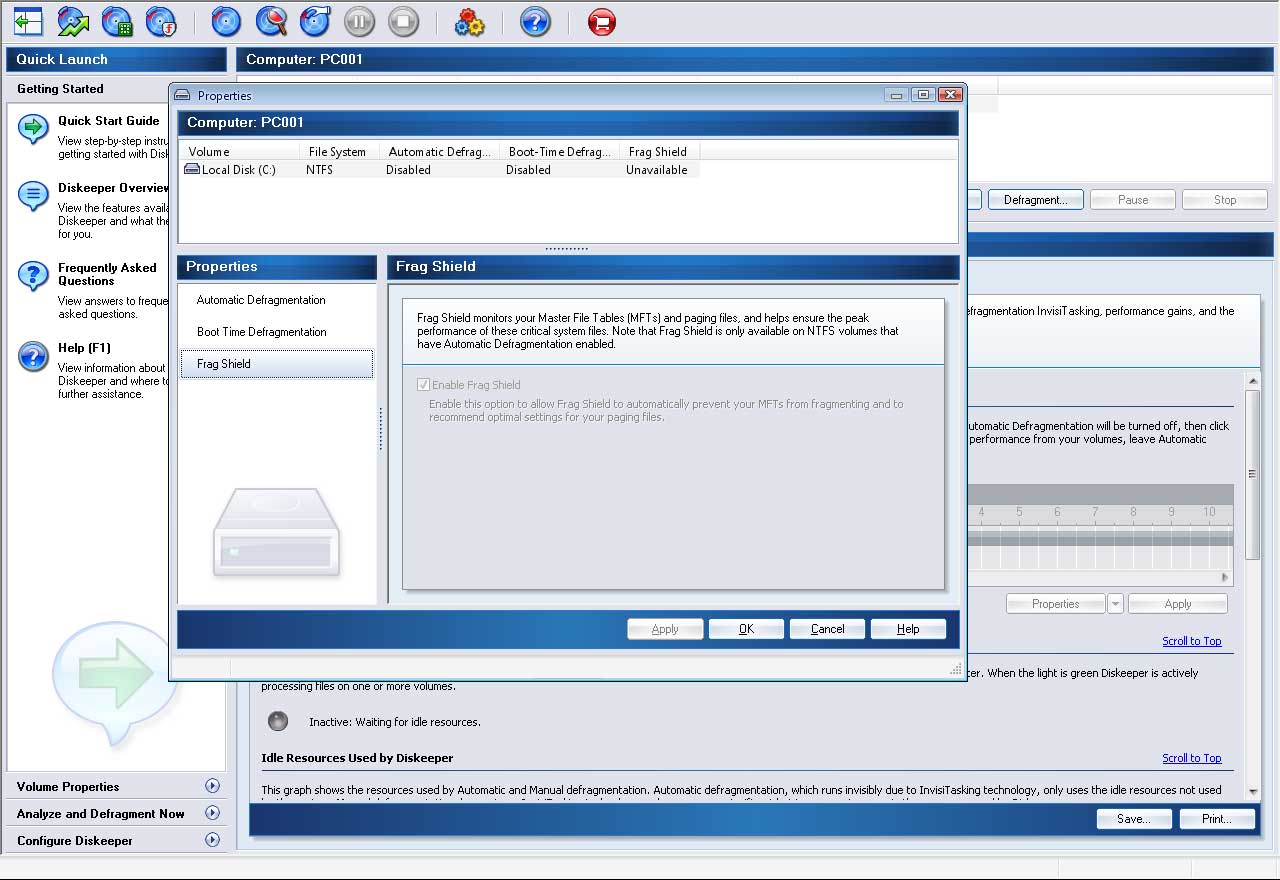Click the disk with hand toolbar icon

coord(315,21)
